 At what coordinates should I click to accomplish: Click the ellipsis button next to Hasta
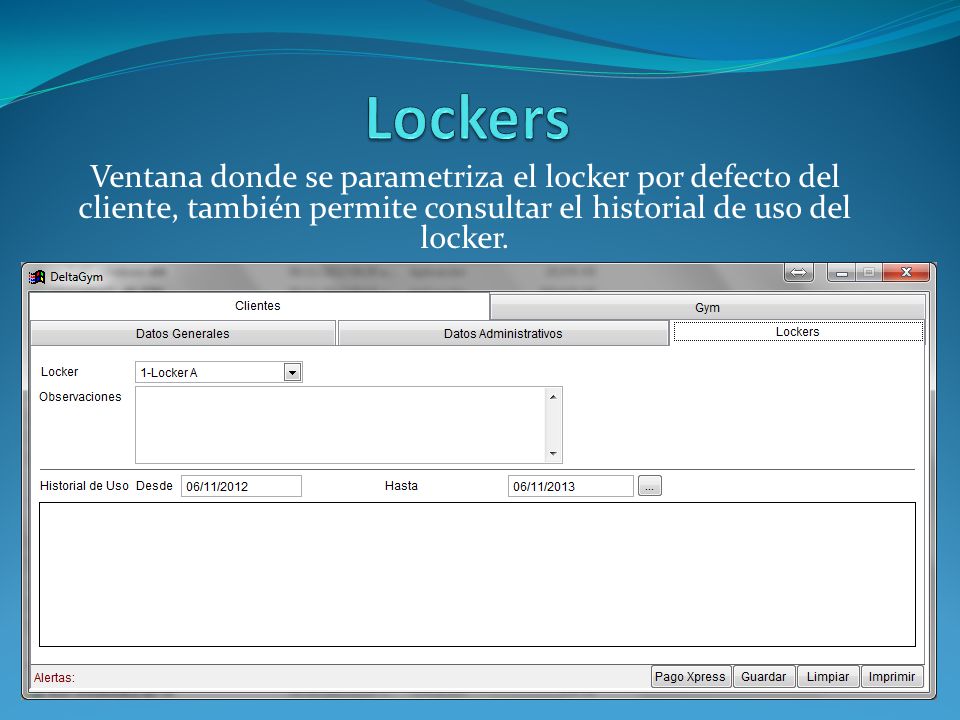coord(650,486)
